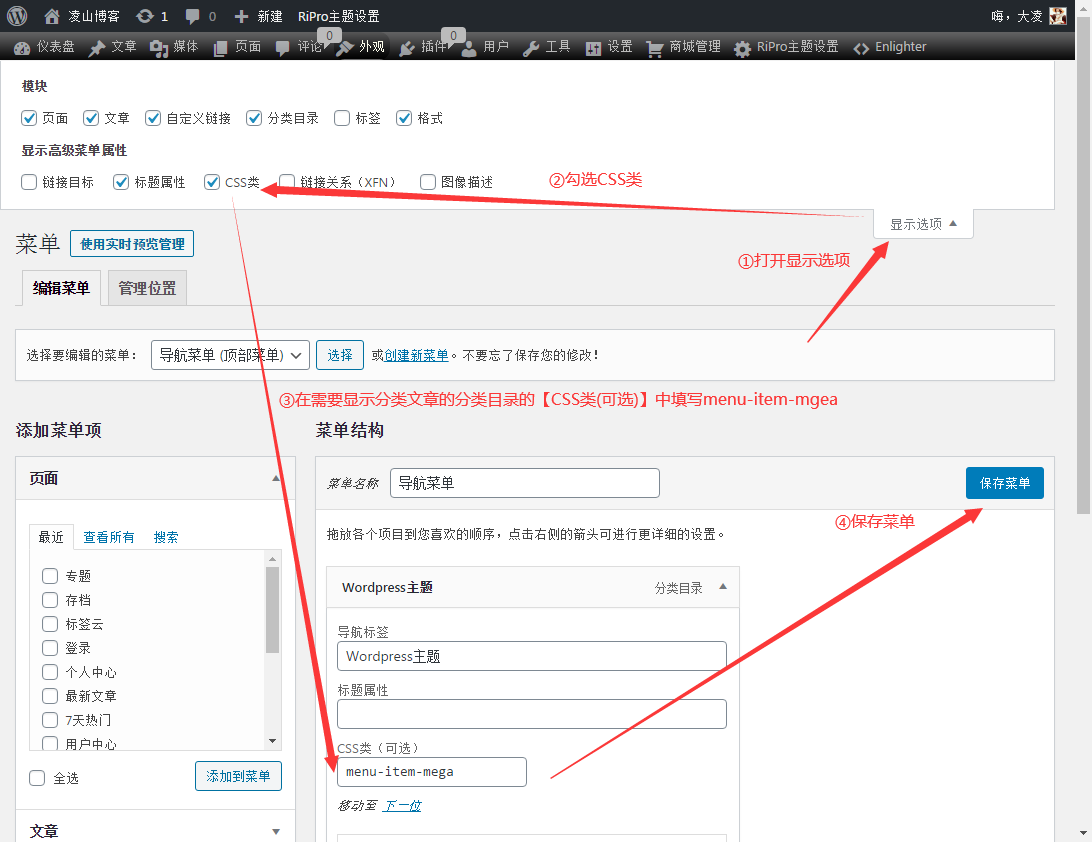Open the comments bubble icon in admin bar

coord(193,16)
